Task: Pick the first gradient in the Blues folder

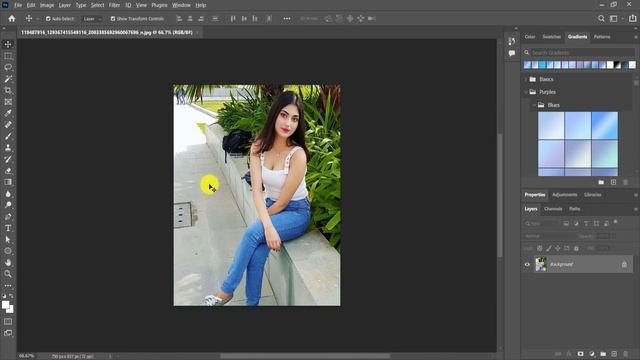Action: [551, 125]
